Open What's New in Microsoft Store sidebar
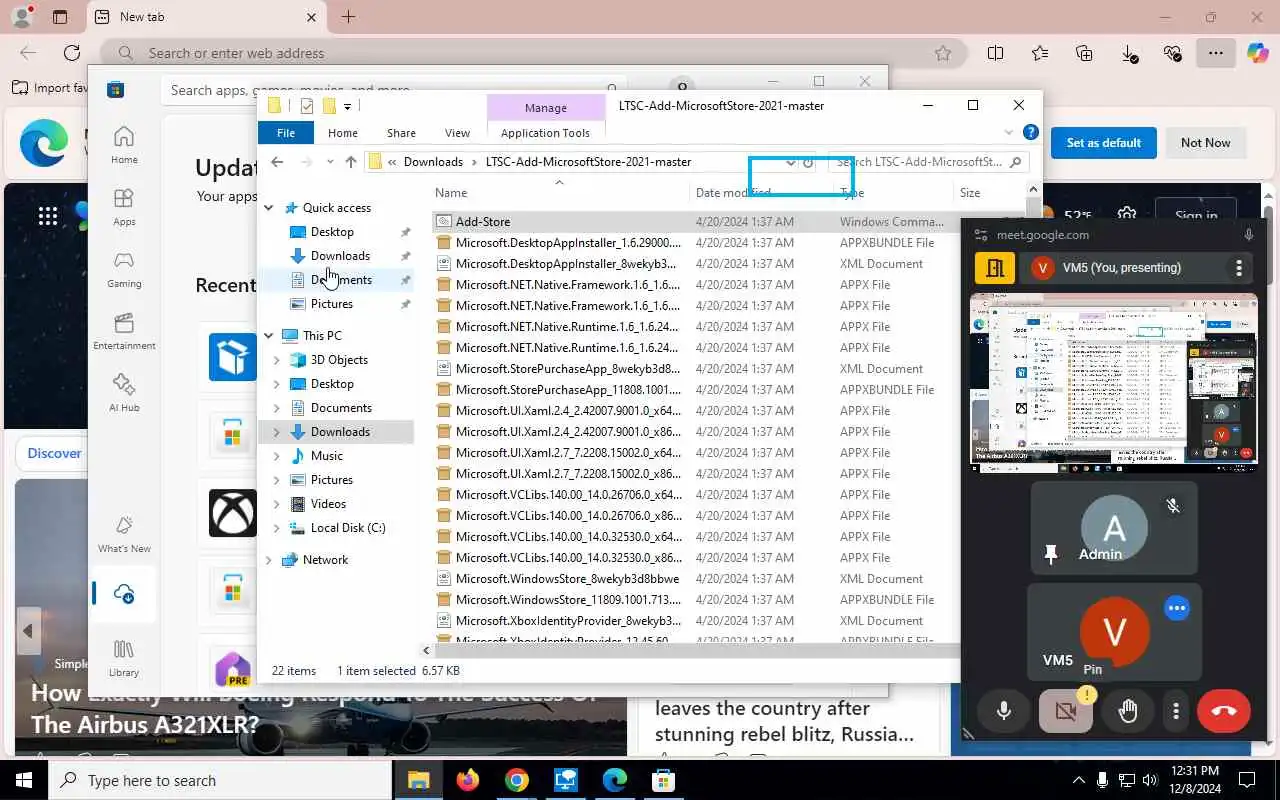This screenshot has width=1280, height=800. [124, 534]
